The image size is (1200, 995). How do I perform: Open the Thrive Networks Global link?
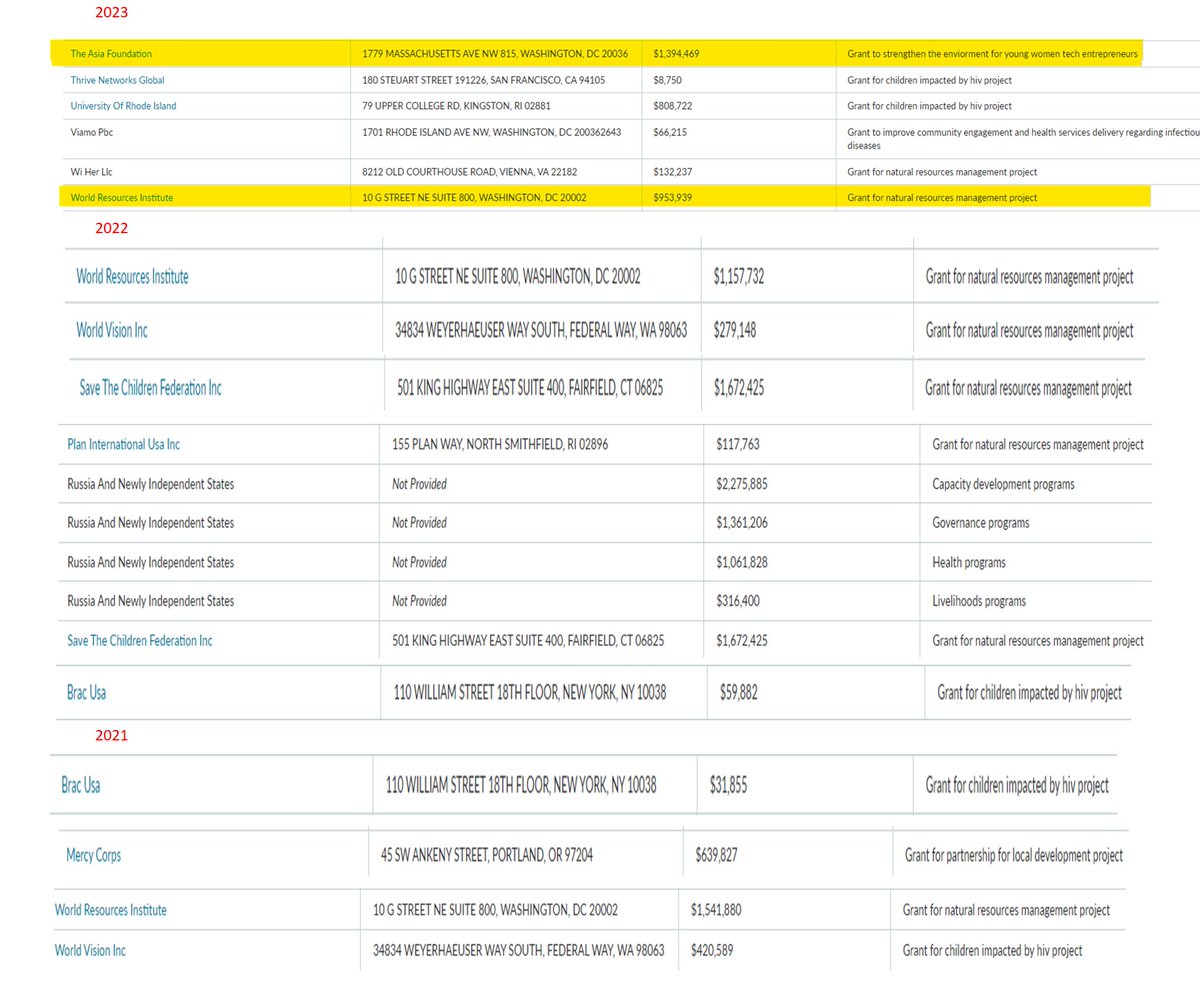pyautogui.click(x=117, y=80)
